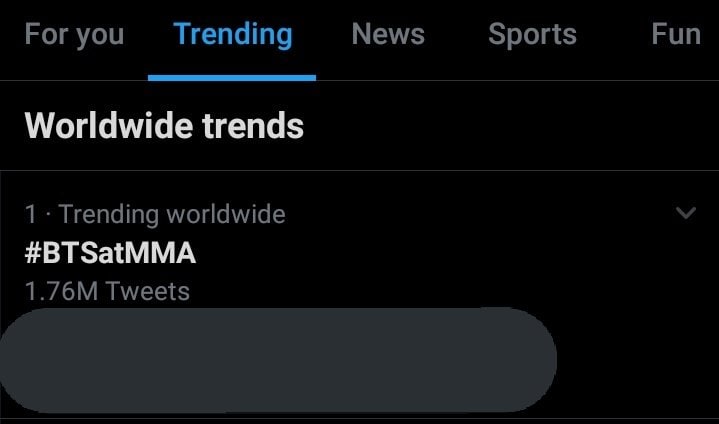Image resolution: width=719 pixels, height=424 pixels.
Task: Select the Trending tab
Action: click(x=233, y=35)
